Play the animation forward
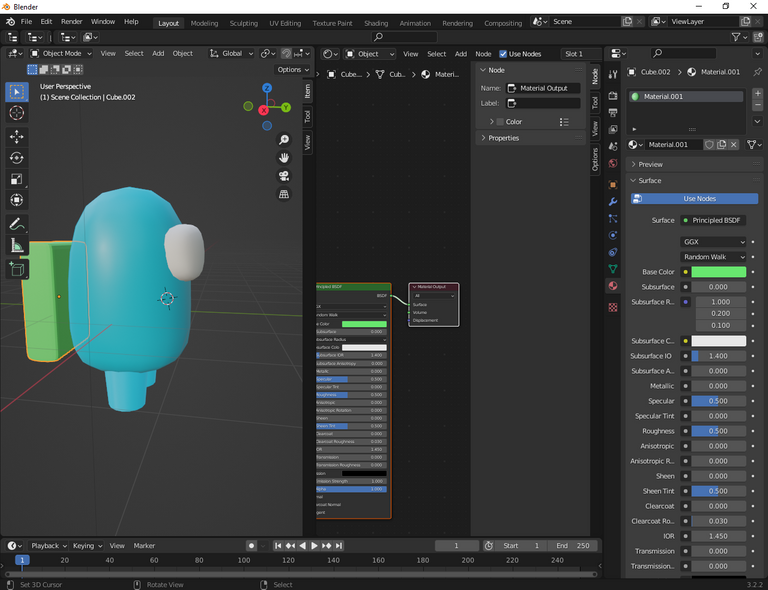768x590 pixels. tap(314, 545)
